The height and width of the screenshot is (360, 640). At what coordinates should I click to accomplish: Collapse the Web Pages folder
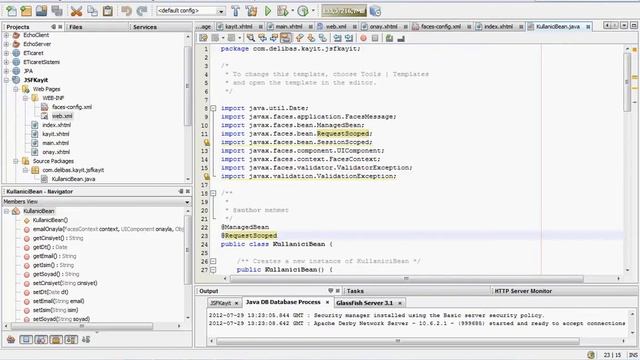16,89
